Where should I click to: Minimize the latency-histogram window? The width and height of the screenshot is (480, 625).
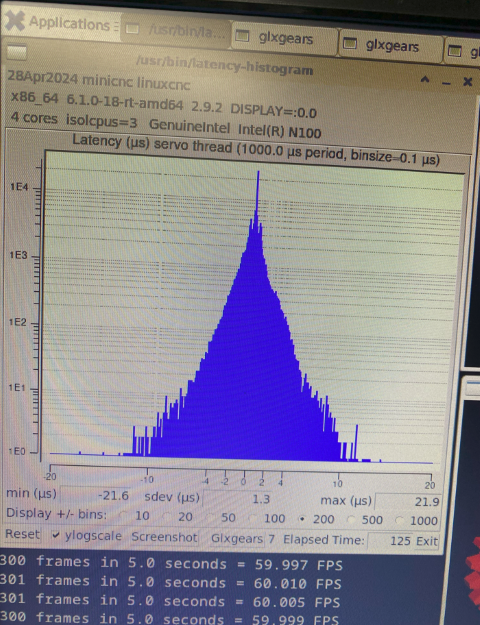[x=446, y=83]
